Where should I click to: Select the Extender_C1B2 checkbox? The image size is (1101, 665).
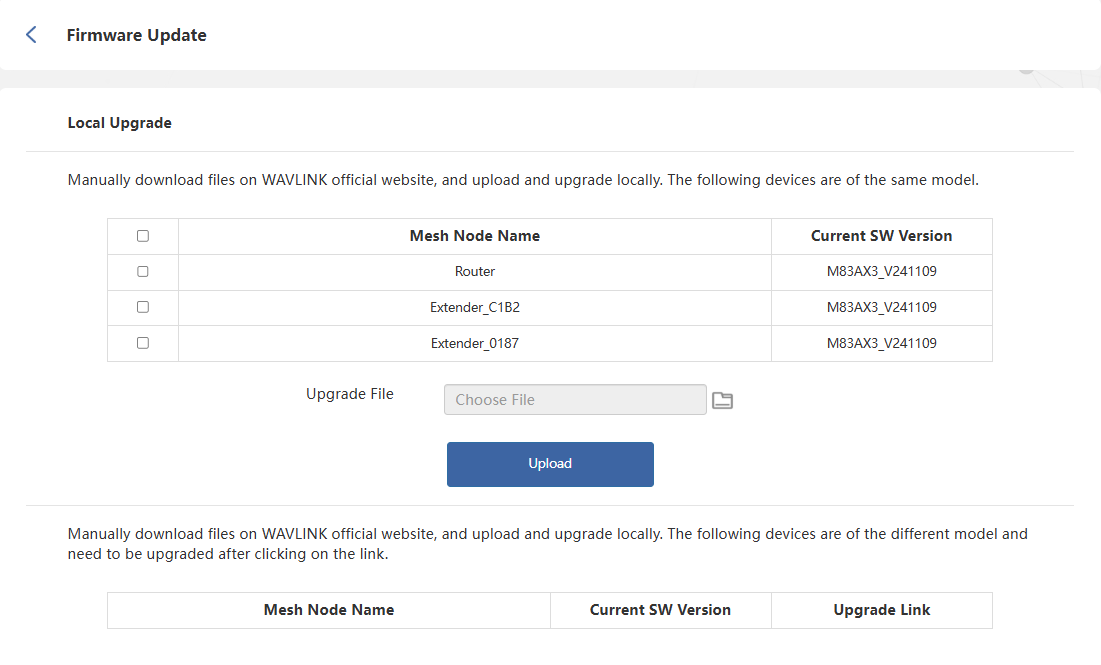143,307
